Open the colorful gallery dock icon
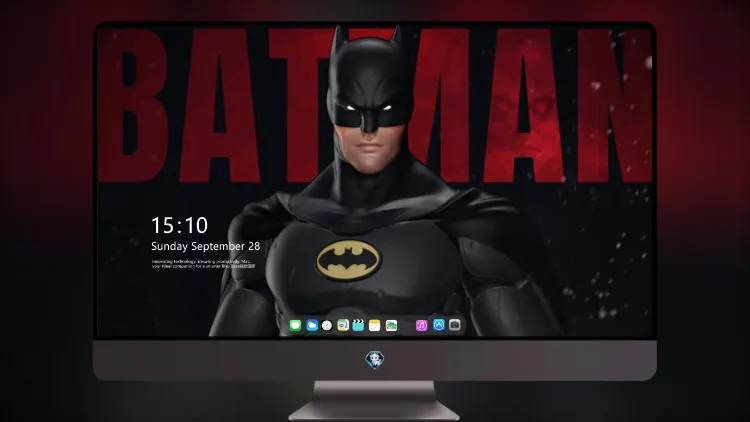 (391, 326)
